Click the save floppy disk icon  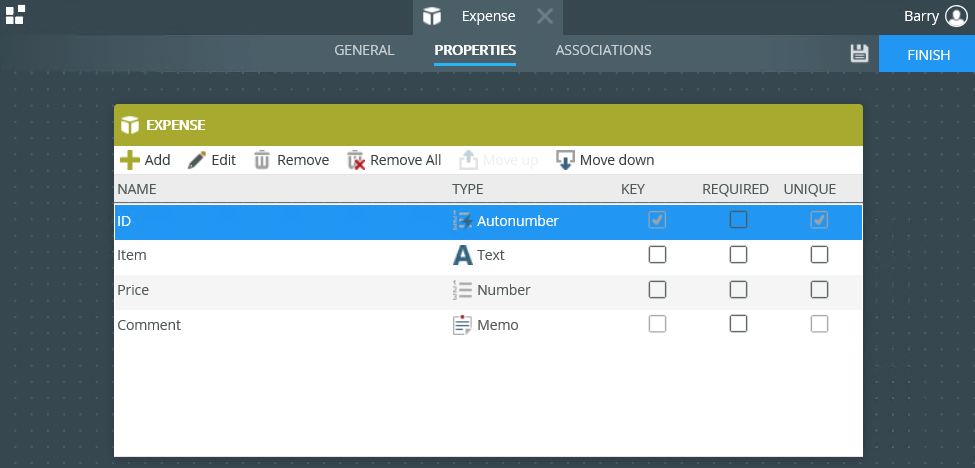pos(859,53)
